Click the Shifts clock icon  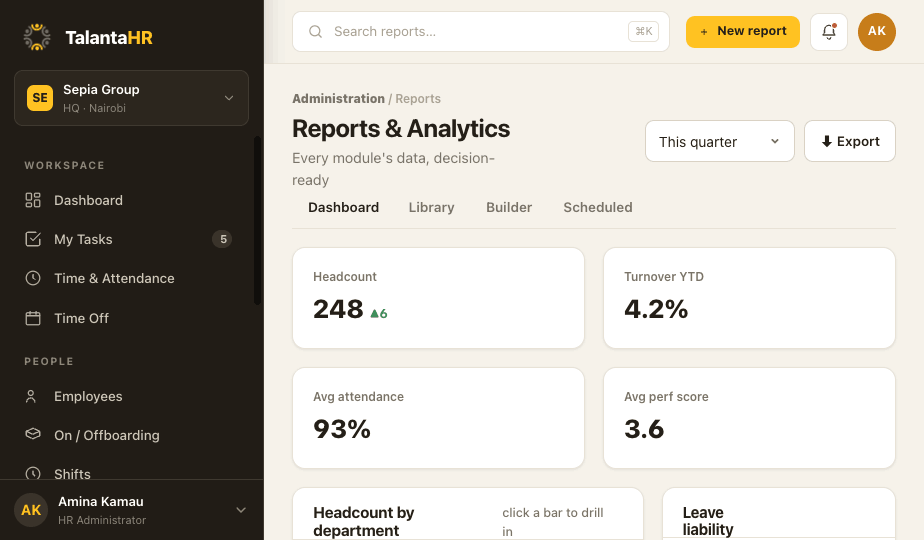coord(33,473)
